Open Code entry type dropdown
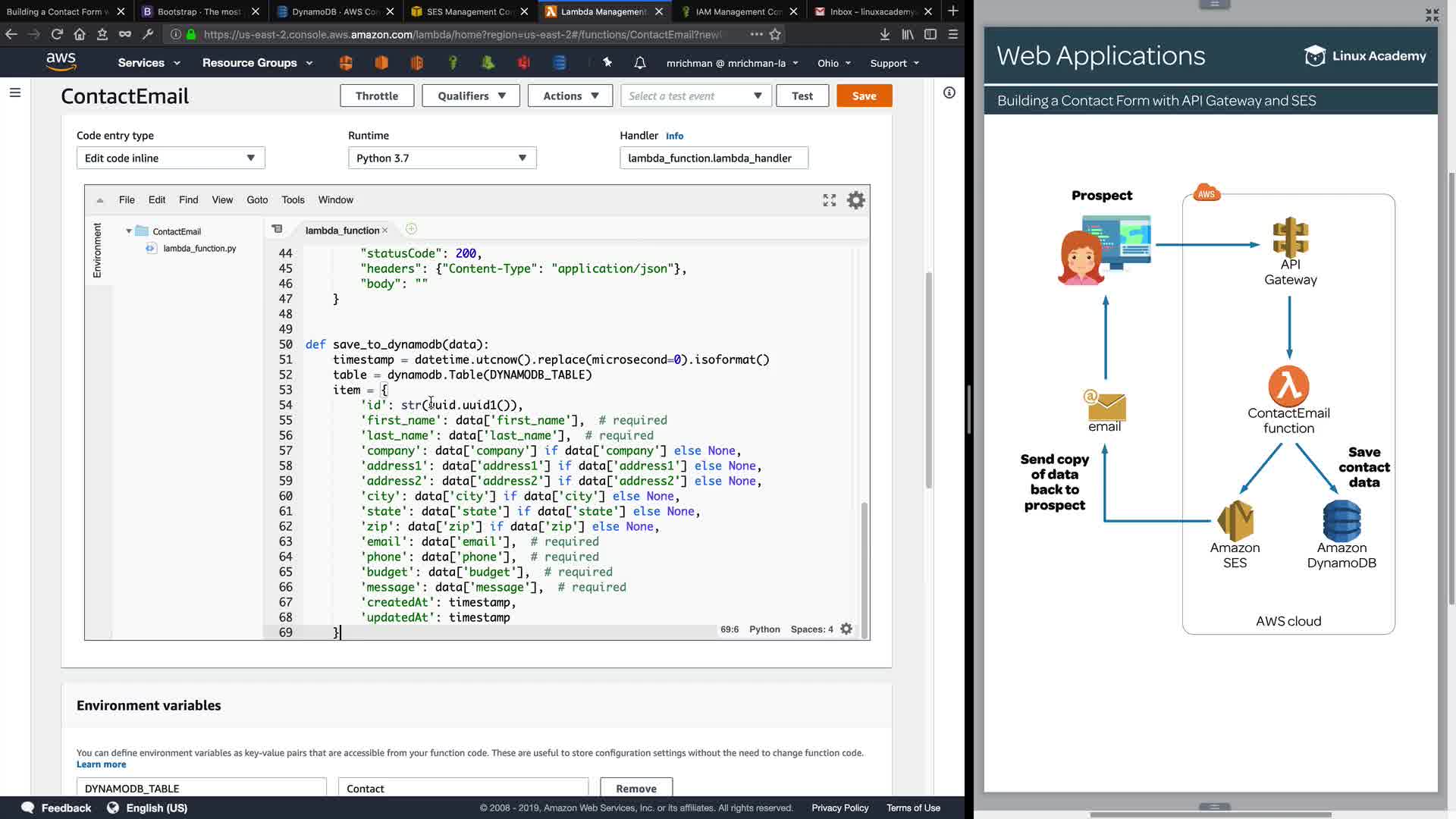 pos(171,158)
